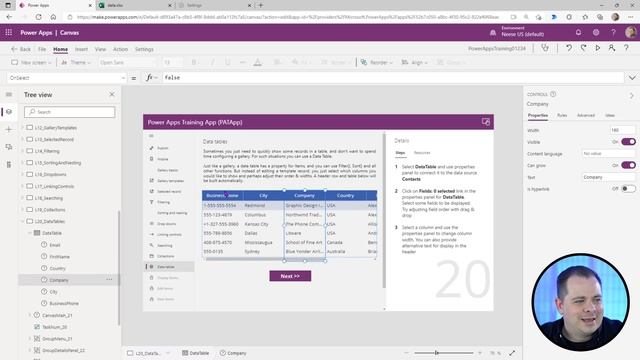Viewport: 640px width, 360px height.
Task: Open the Data sources sidebar icon
Action: pos(9,147)
